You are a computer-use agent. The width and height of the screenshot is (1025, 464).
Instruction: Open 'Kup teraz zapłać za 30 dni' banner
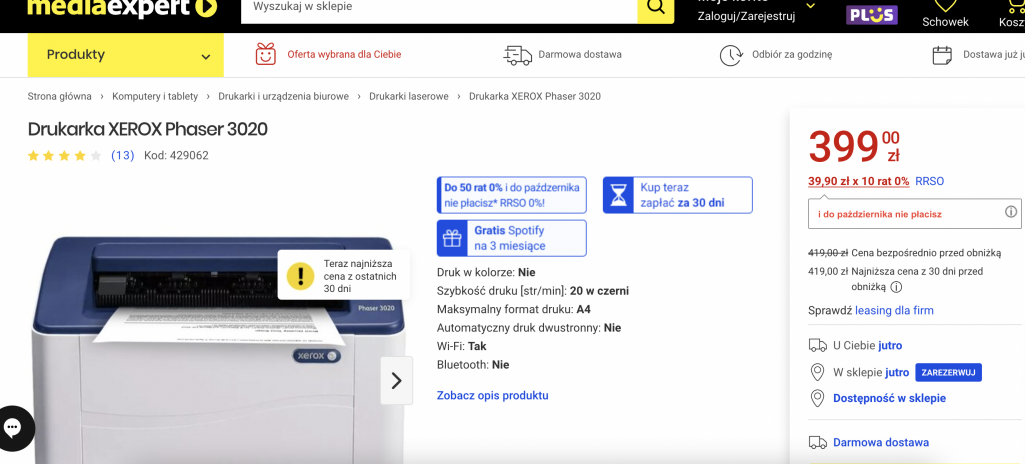pyautogui.click(x=678, y=195)
